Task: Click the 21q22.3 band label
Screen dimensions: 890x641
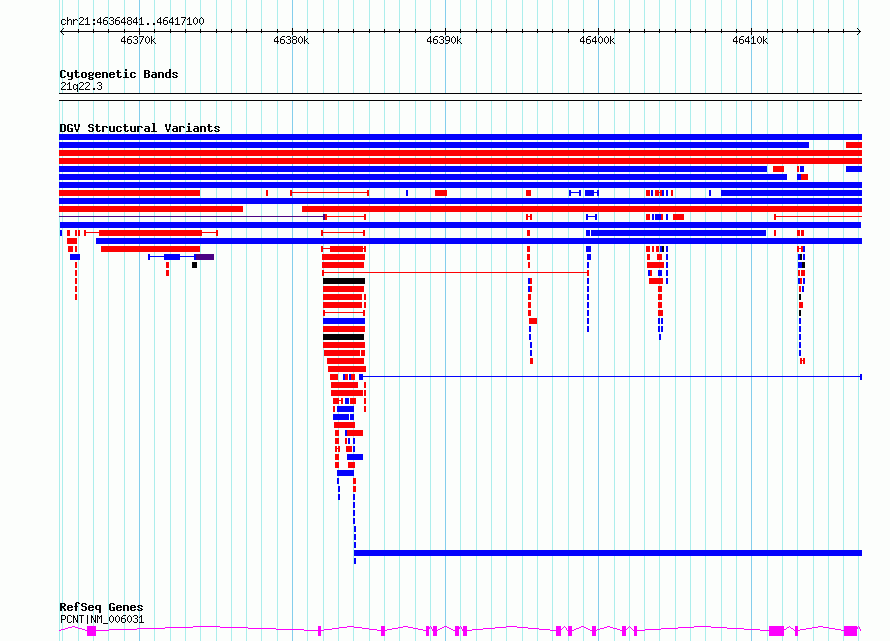Action: (x=81, y=86)
